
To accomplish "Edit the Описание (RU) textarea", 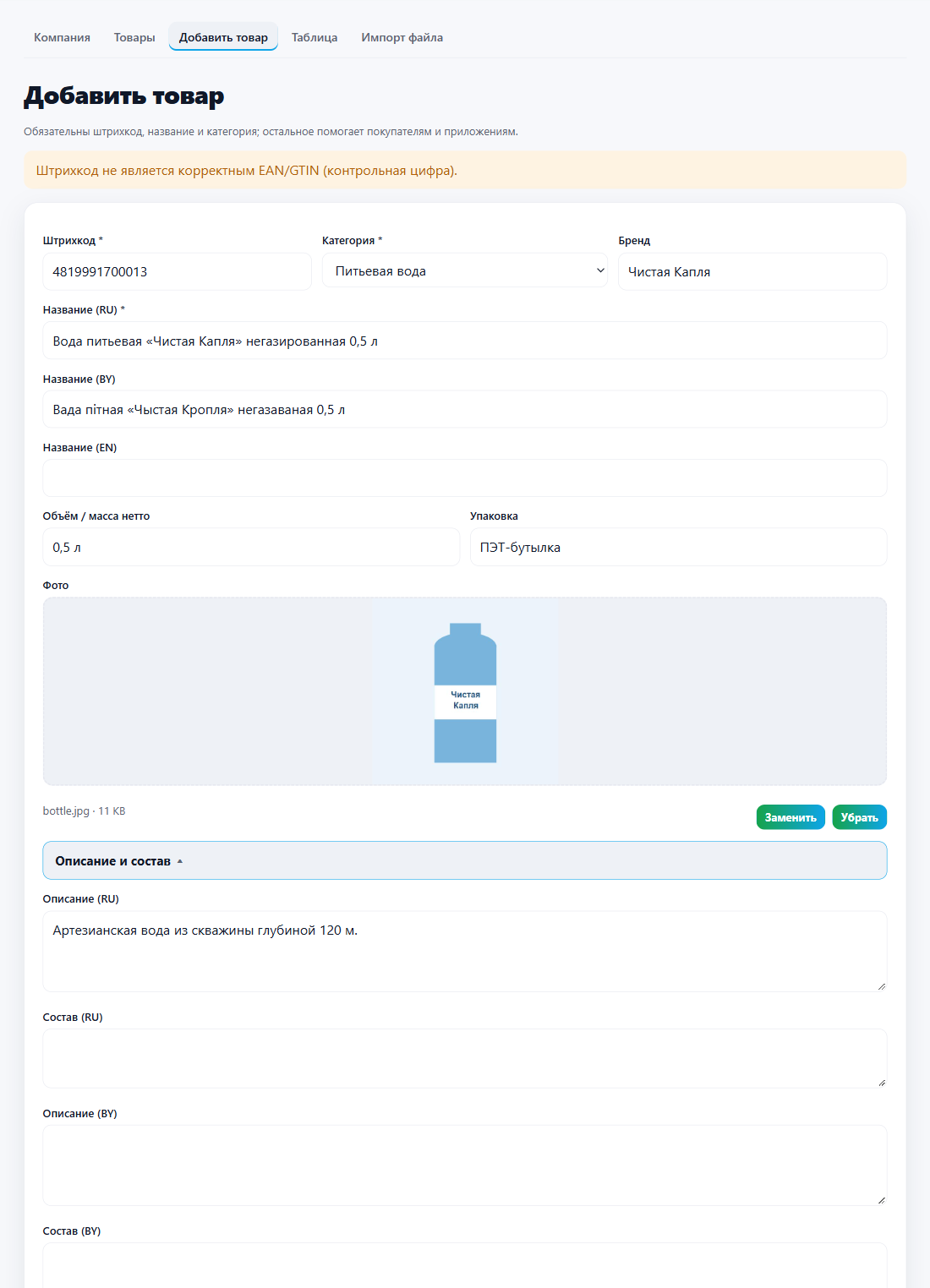I will pos(465,951).
